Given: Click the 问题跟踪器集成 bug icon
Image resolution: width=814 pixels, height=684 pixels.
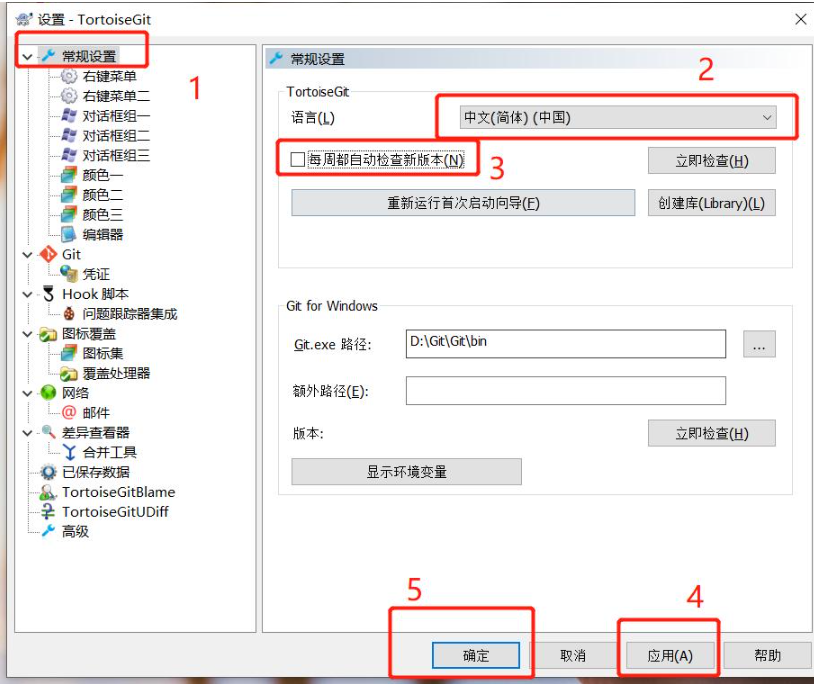Looking at the screenshot, I should coord(69,313).
